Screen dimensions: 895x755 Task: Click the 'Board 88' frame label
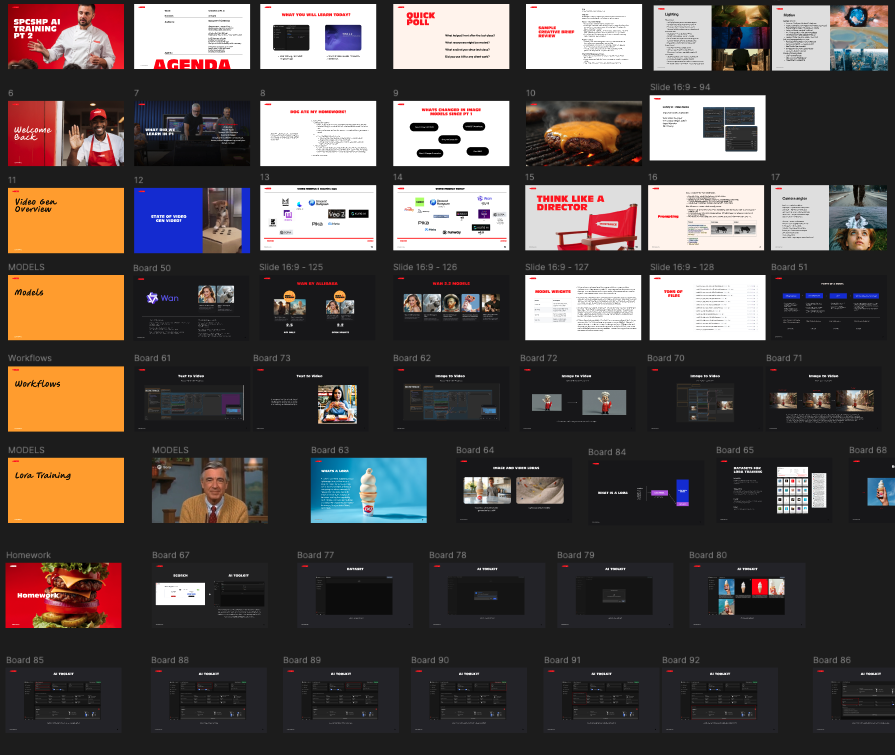coord(170,660)
